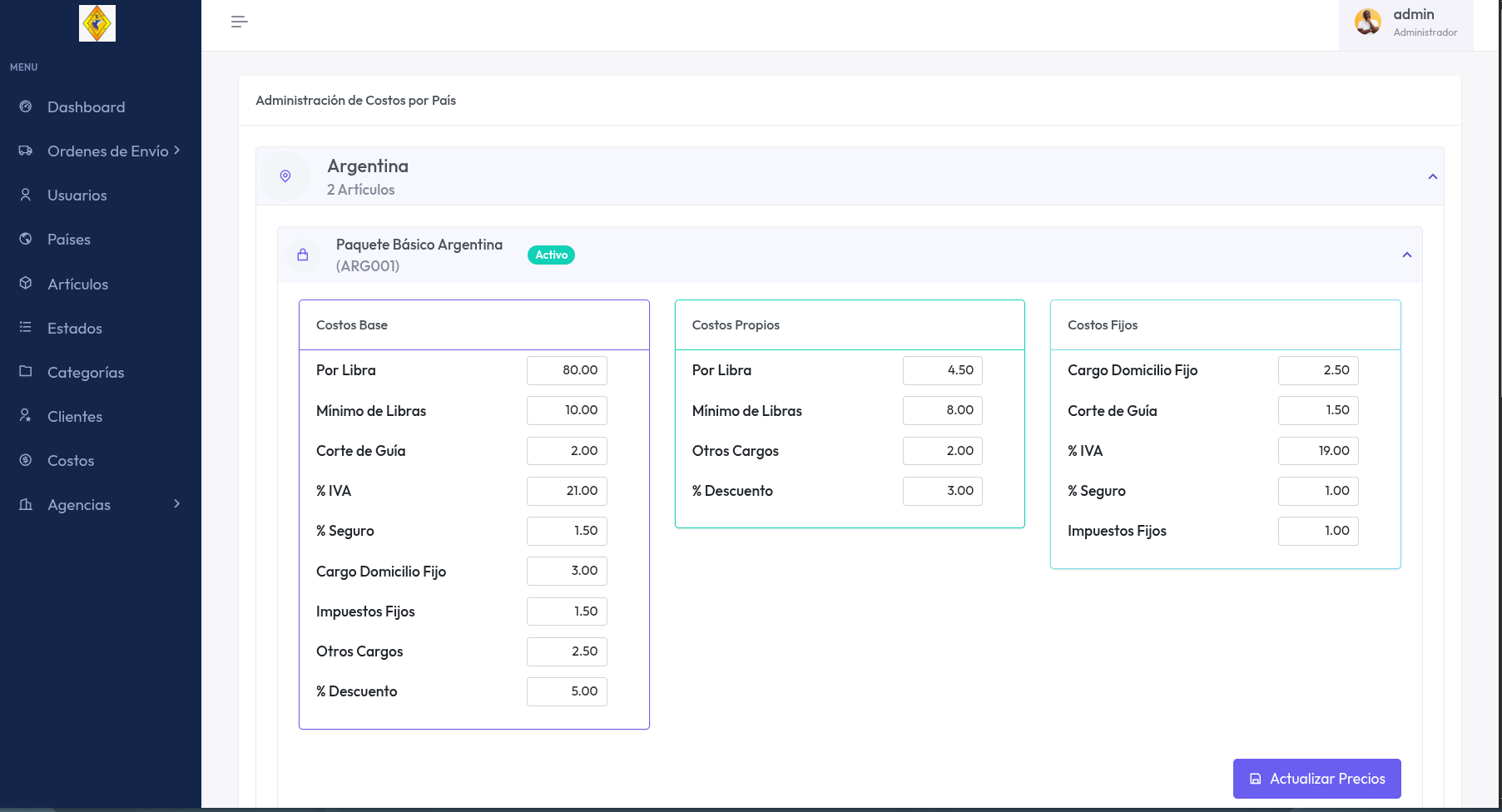Click the company logo in sidebar
Image resolution: width=1502 pixels, height=812 pixels.
pos(97,23)
